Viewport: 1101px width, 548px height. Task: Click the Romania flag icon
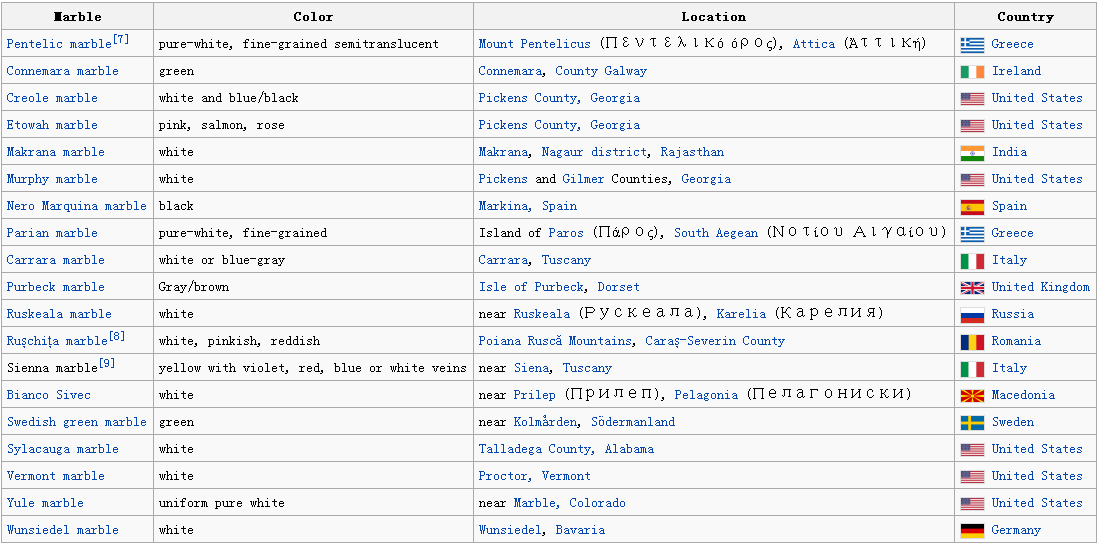(971, 341)
